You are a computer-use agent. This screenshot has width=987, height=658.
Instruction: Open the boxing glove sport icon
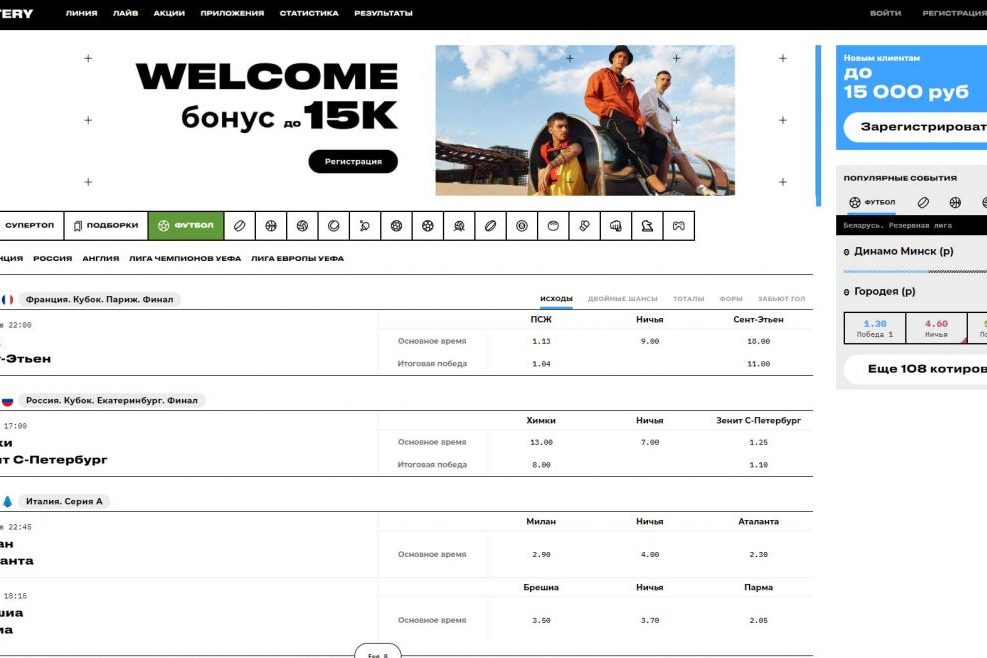pyautogui.click(x=583, y=225)
